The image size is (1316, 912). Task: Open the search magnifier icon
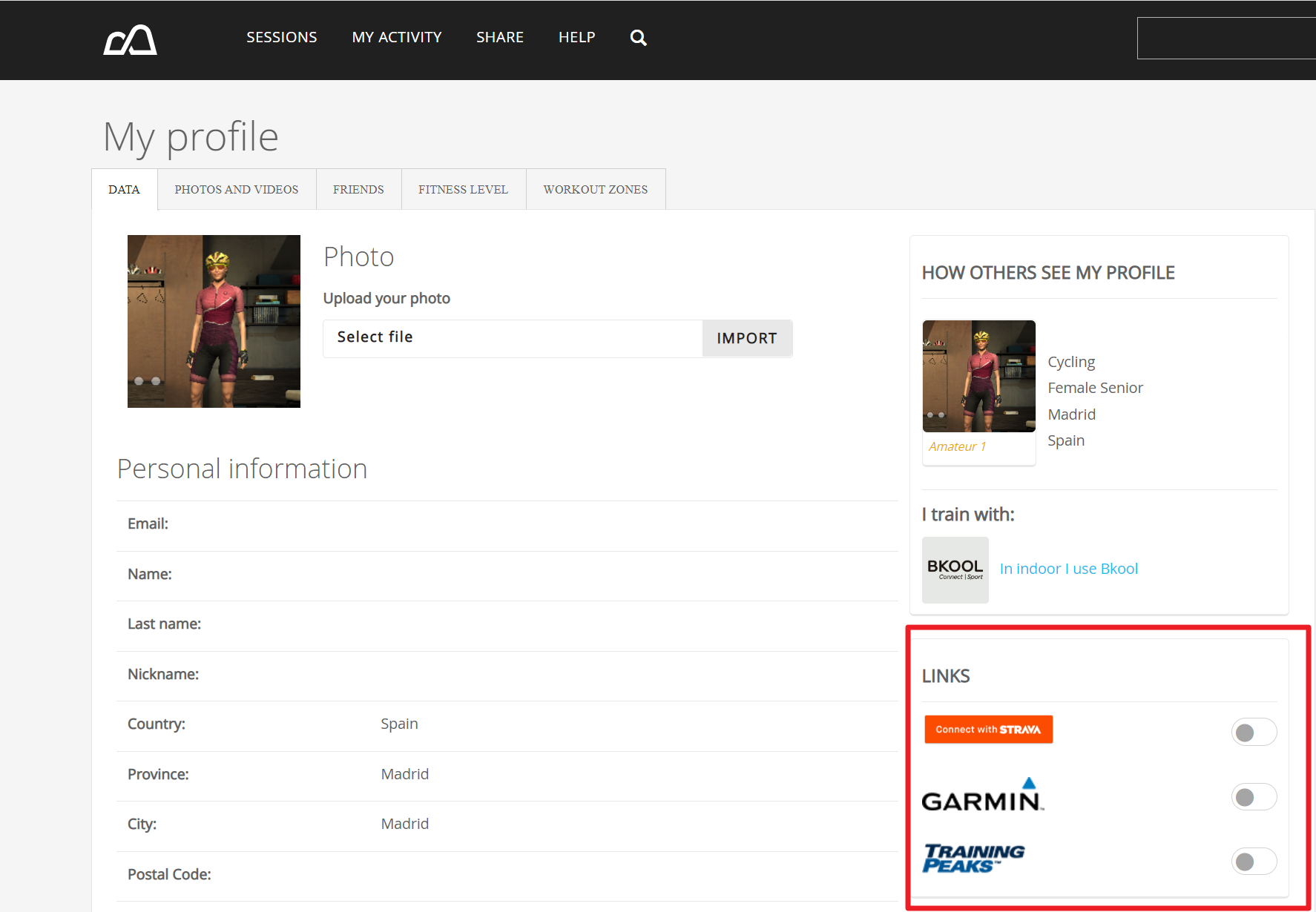638,38
